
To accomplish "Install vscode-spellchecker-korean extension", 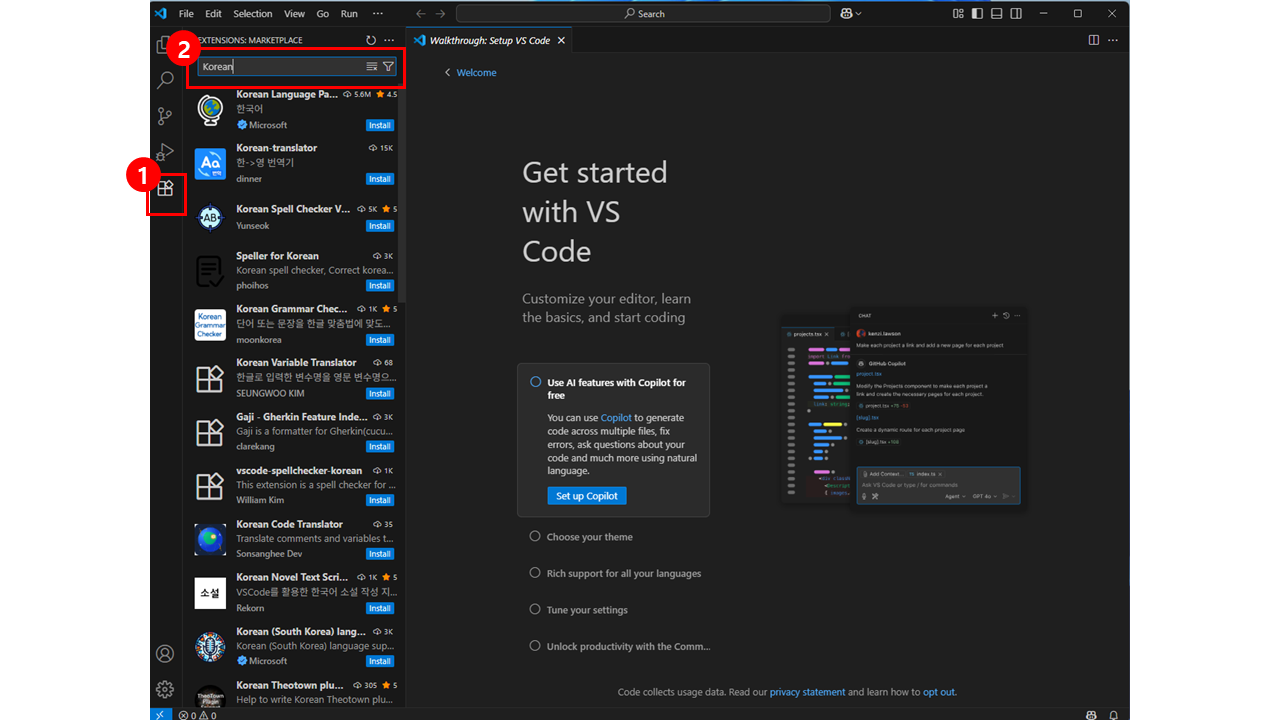I will 380,500.
